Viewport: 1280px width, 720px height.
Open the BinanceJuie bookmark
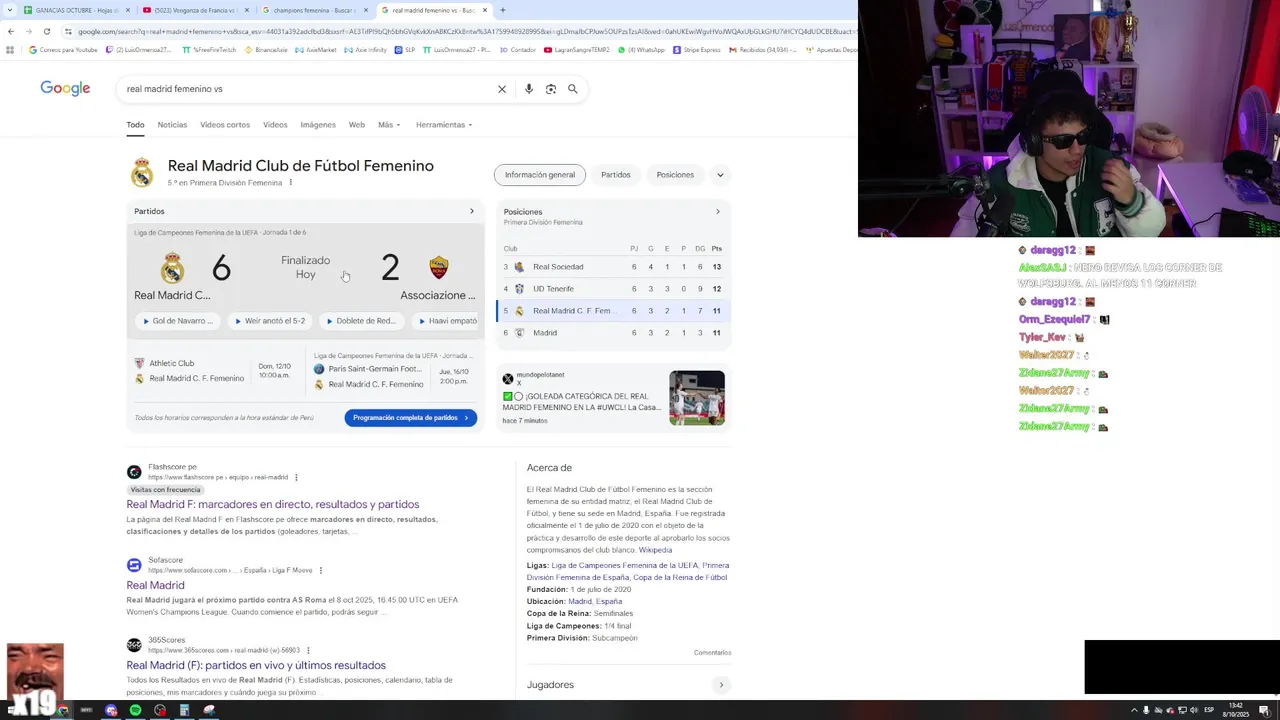point(266,50)
